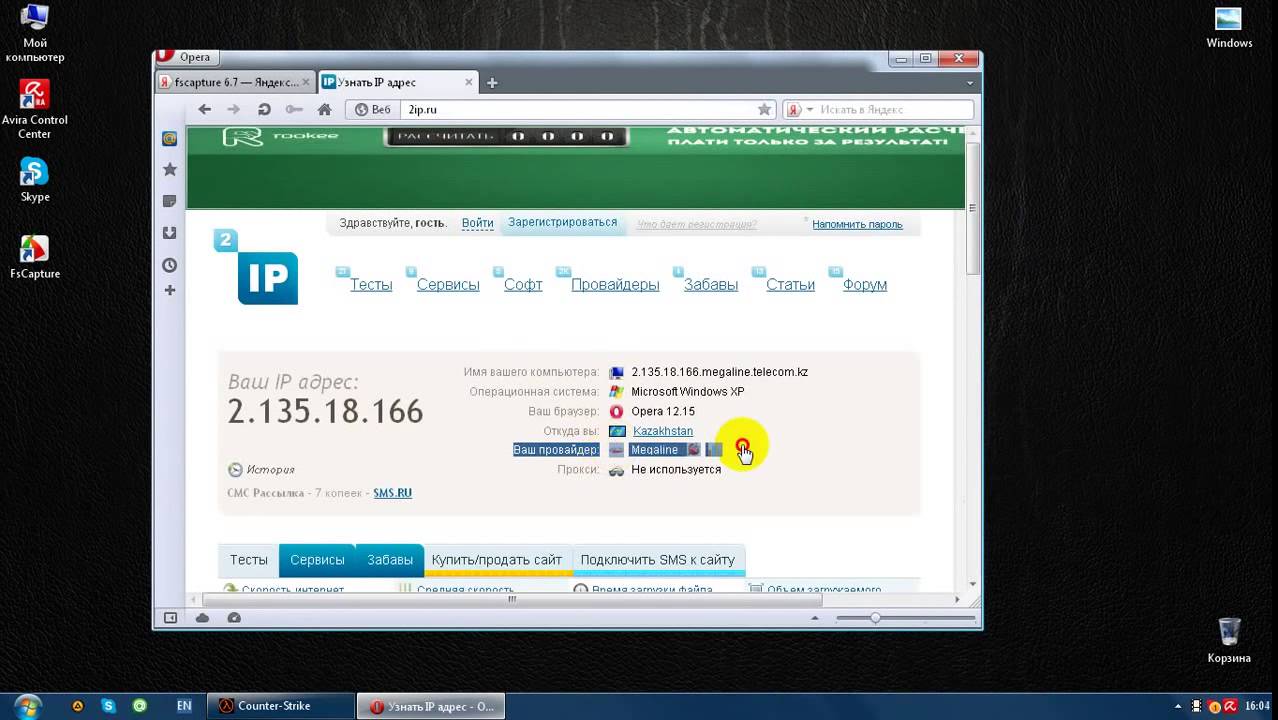Bookmark this page with the star

tap(764, 109)
